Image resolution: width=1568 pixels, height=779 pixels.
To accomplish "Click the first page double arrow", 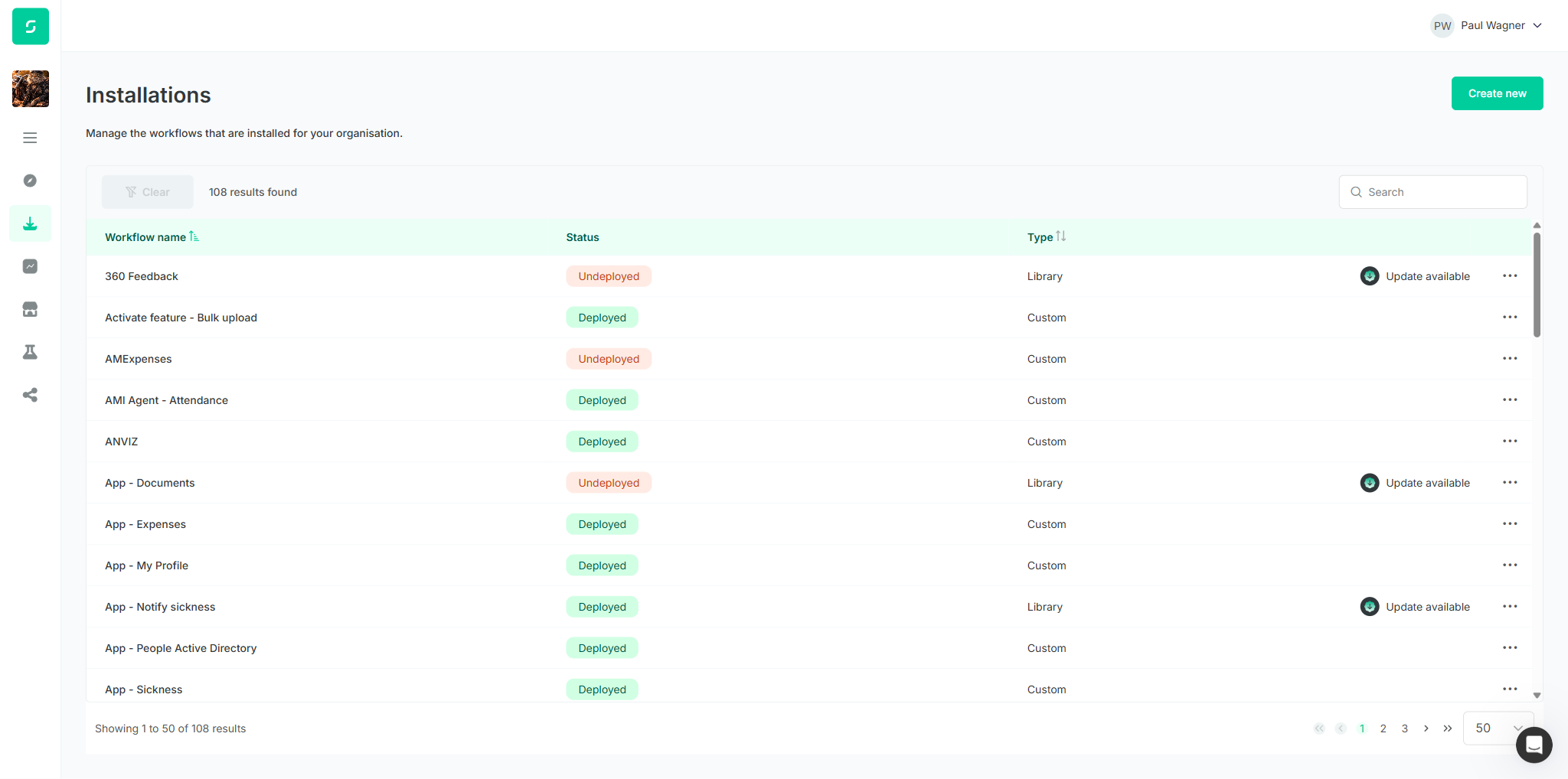I will (1318, 728).
